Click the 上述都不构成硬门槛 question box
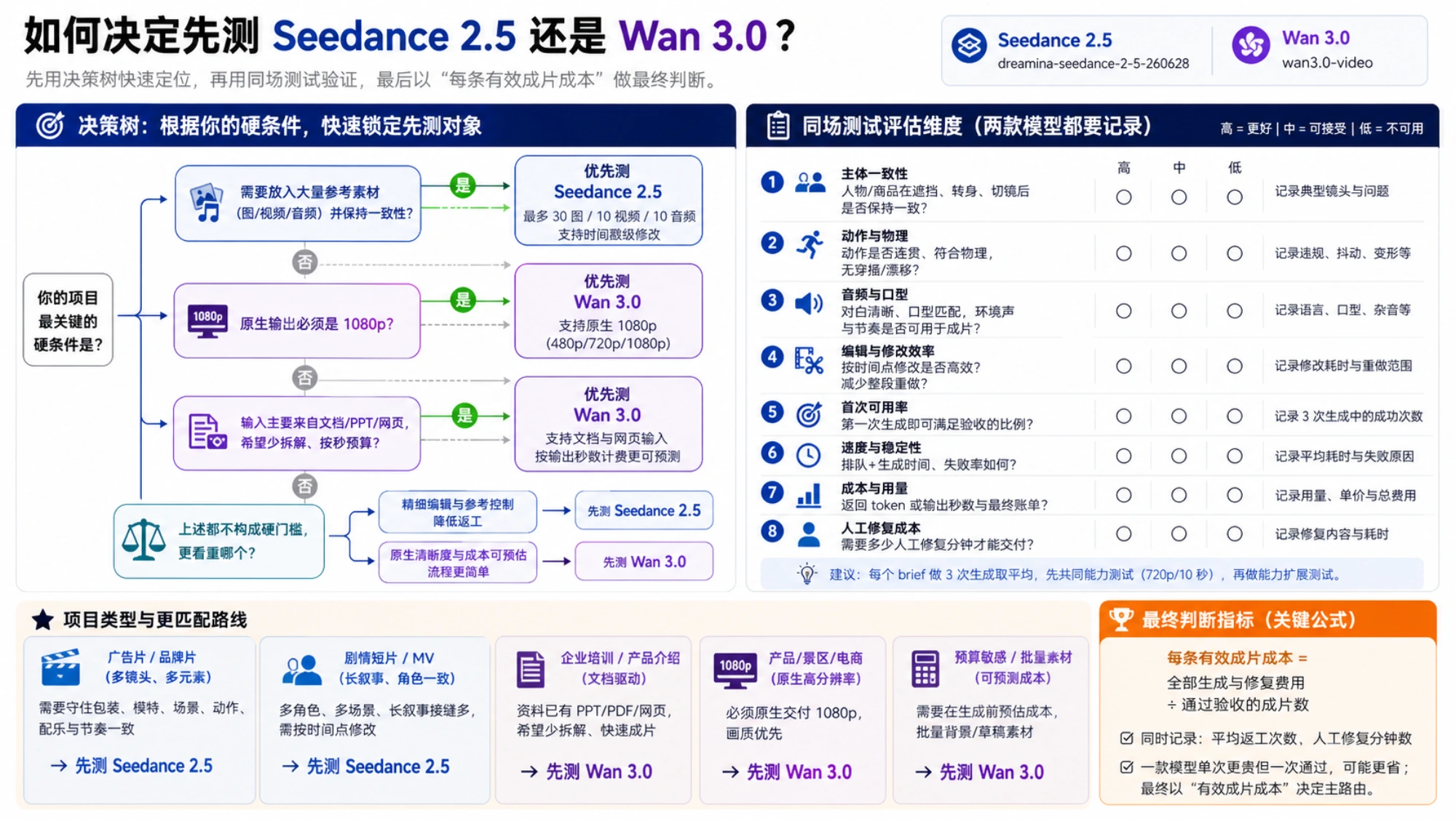Screen dimensions: 1456x819 (x=219, y=541)
